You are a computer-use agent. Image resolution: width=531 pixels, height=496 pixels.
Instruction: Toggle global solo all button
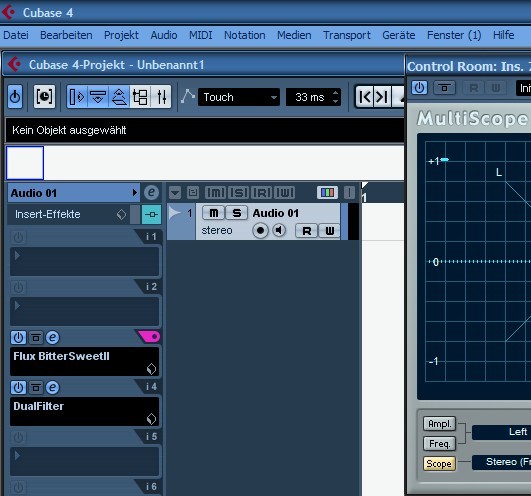tap(239, 192)
